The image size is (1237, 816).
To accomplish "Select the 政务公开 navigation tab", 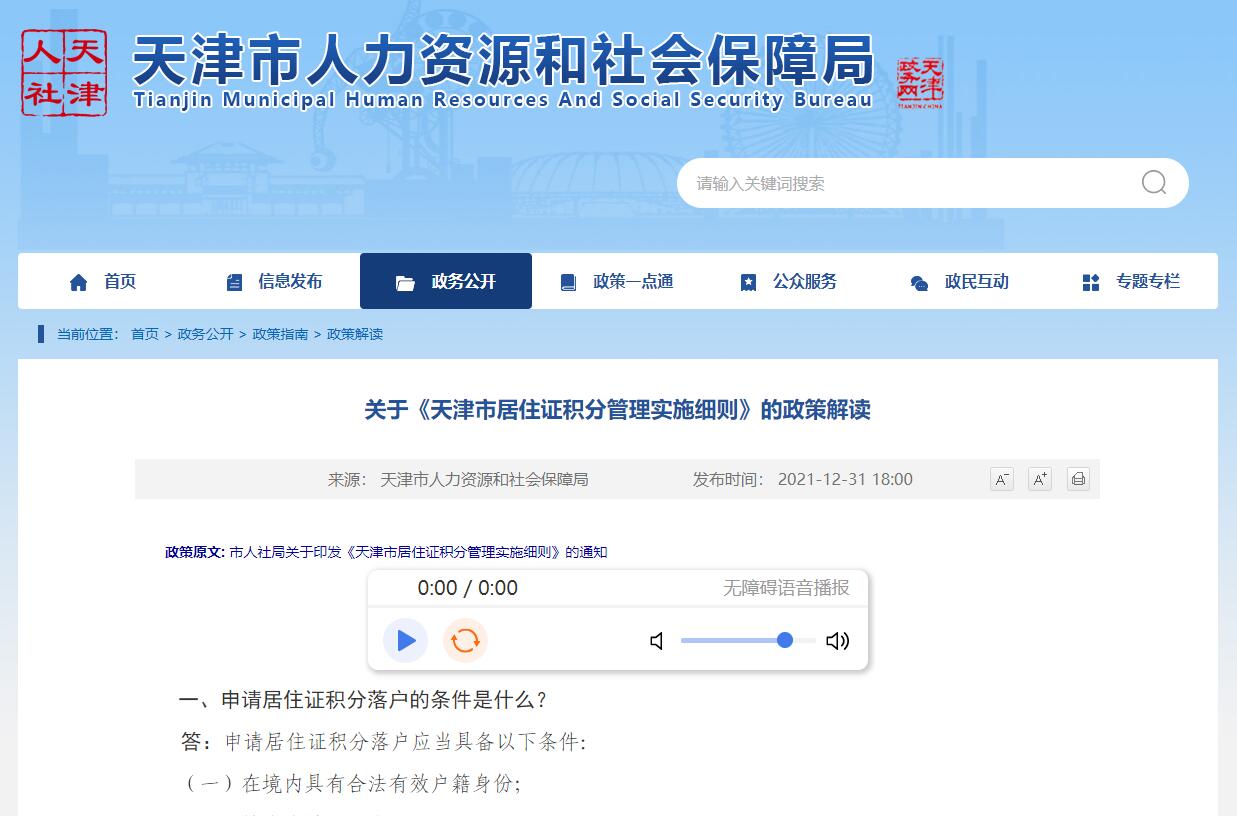I will 446,281.
